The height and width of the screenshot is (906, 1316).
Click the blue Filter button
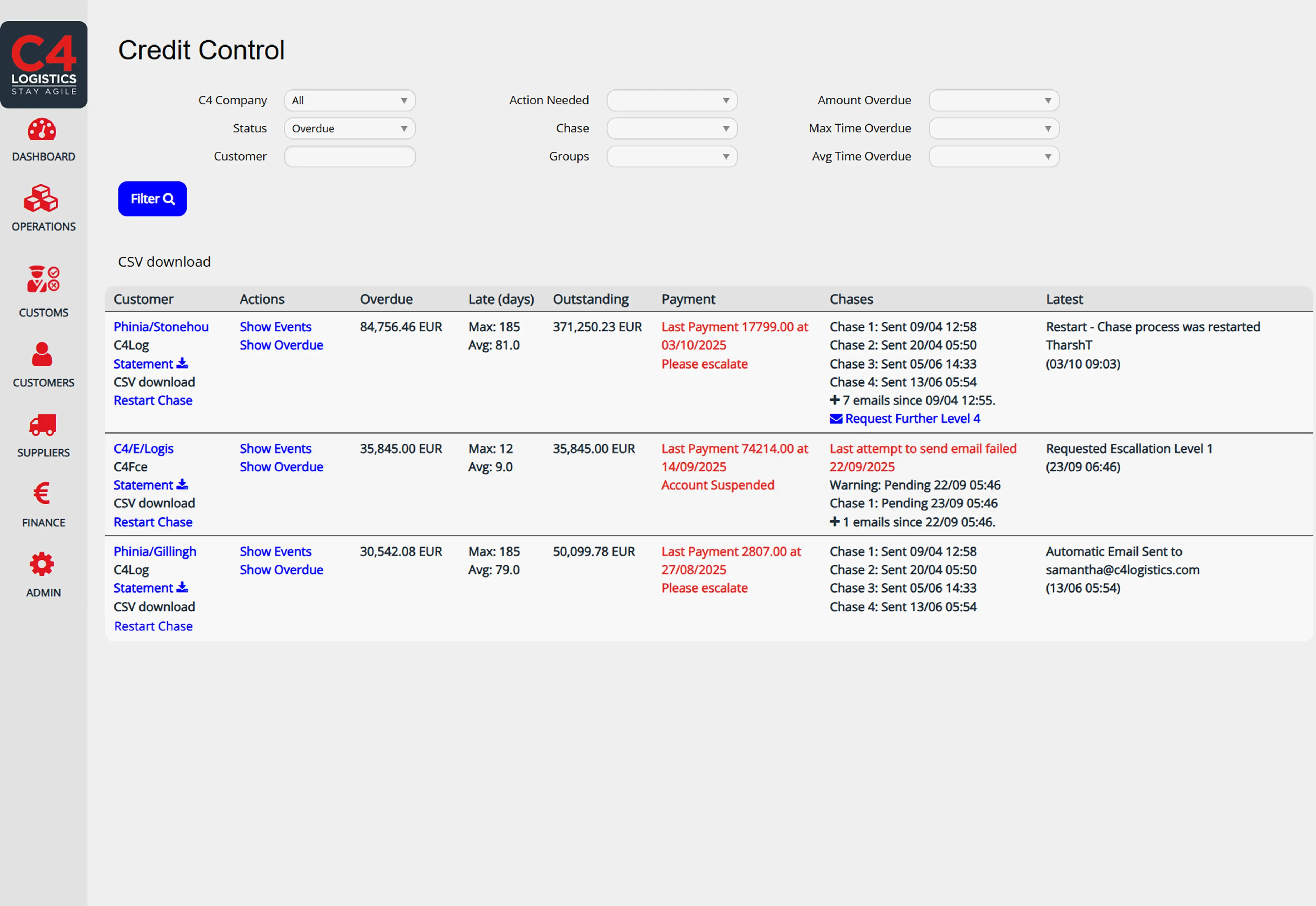[152, 199]
